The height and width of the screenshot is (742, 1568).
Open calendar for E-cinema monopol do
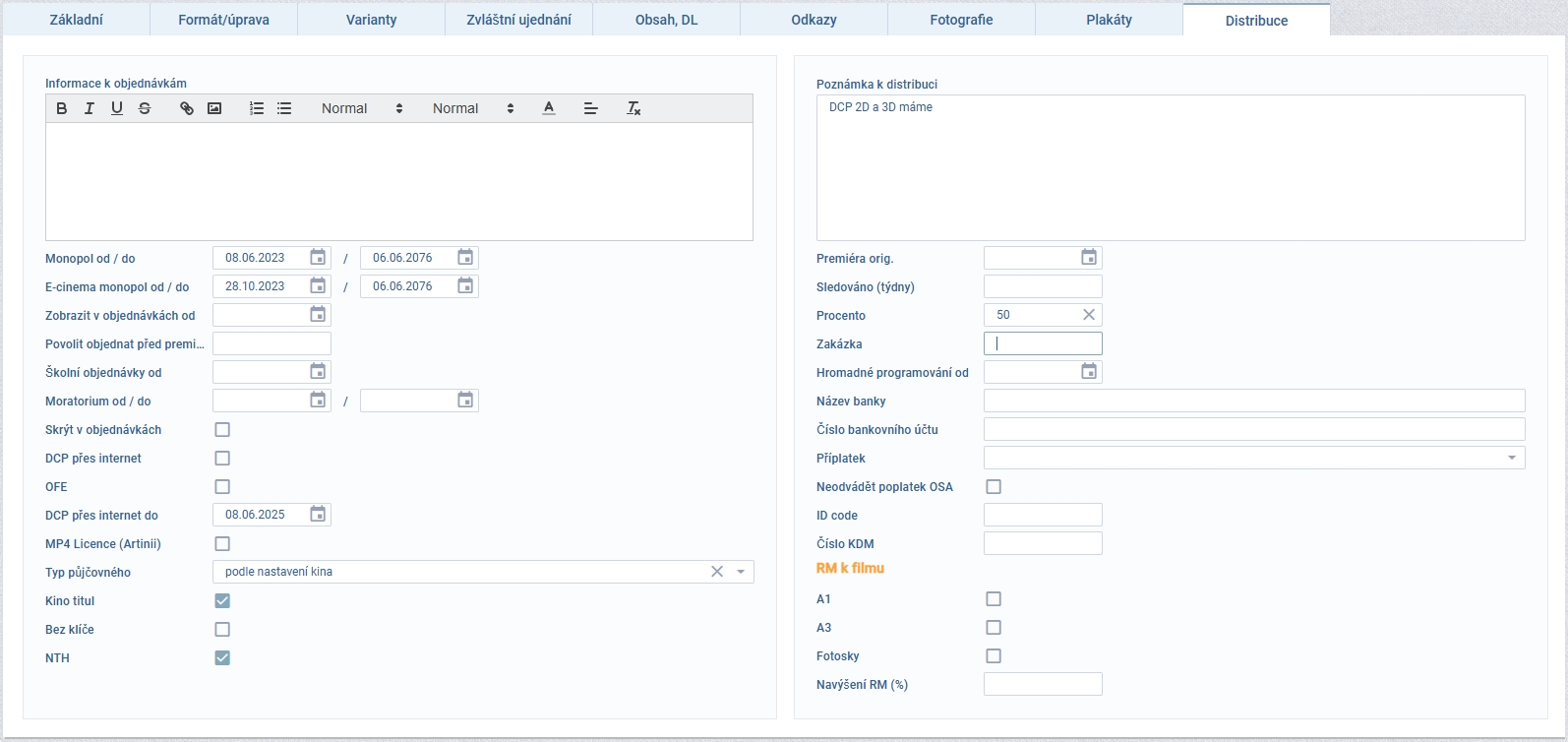pyautogui.click(x=465, y=286)
